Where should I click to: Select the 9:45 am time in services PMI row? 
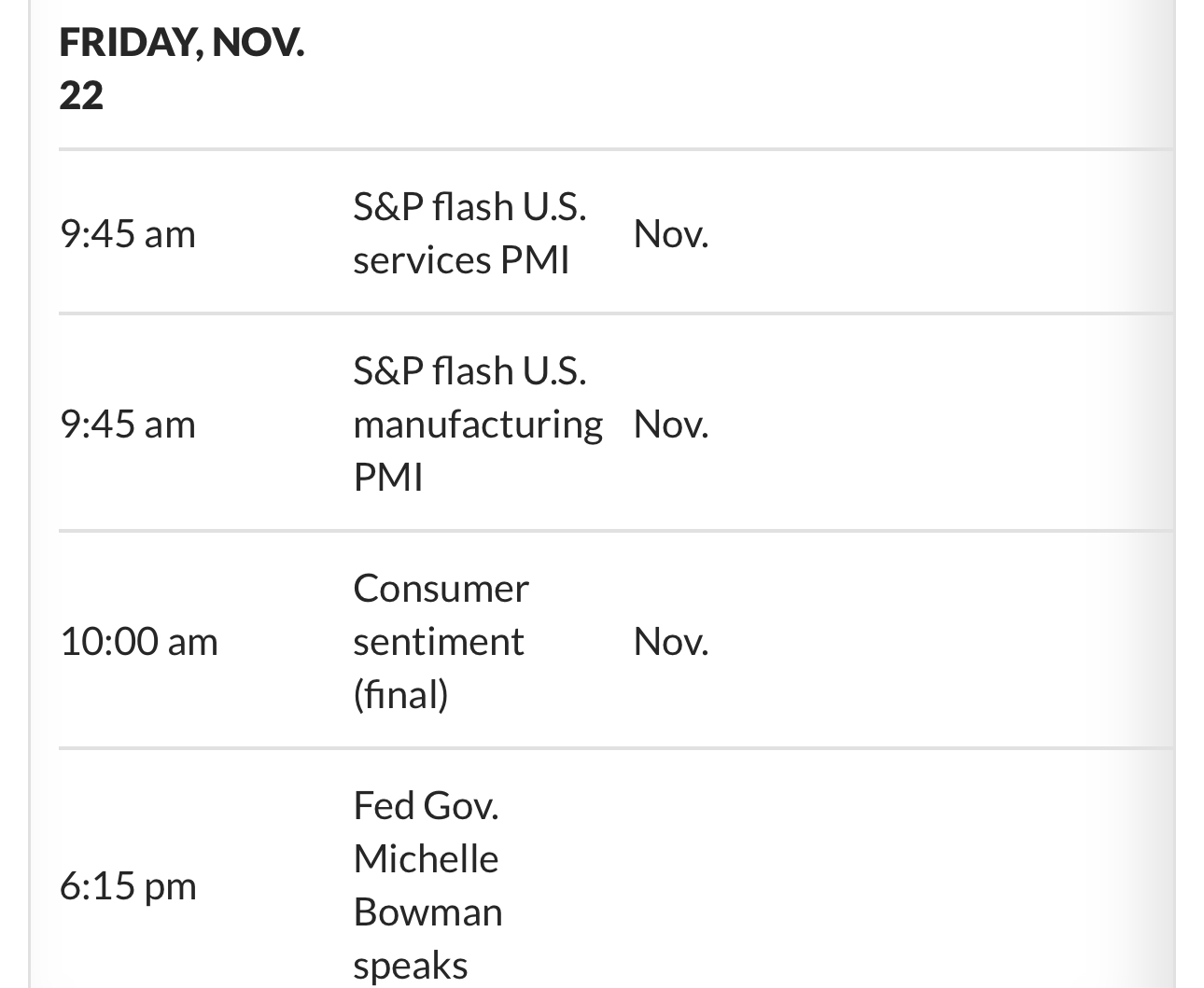point(128,233)
